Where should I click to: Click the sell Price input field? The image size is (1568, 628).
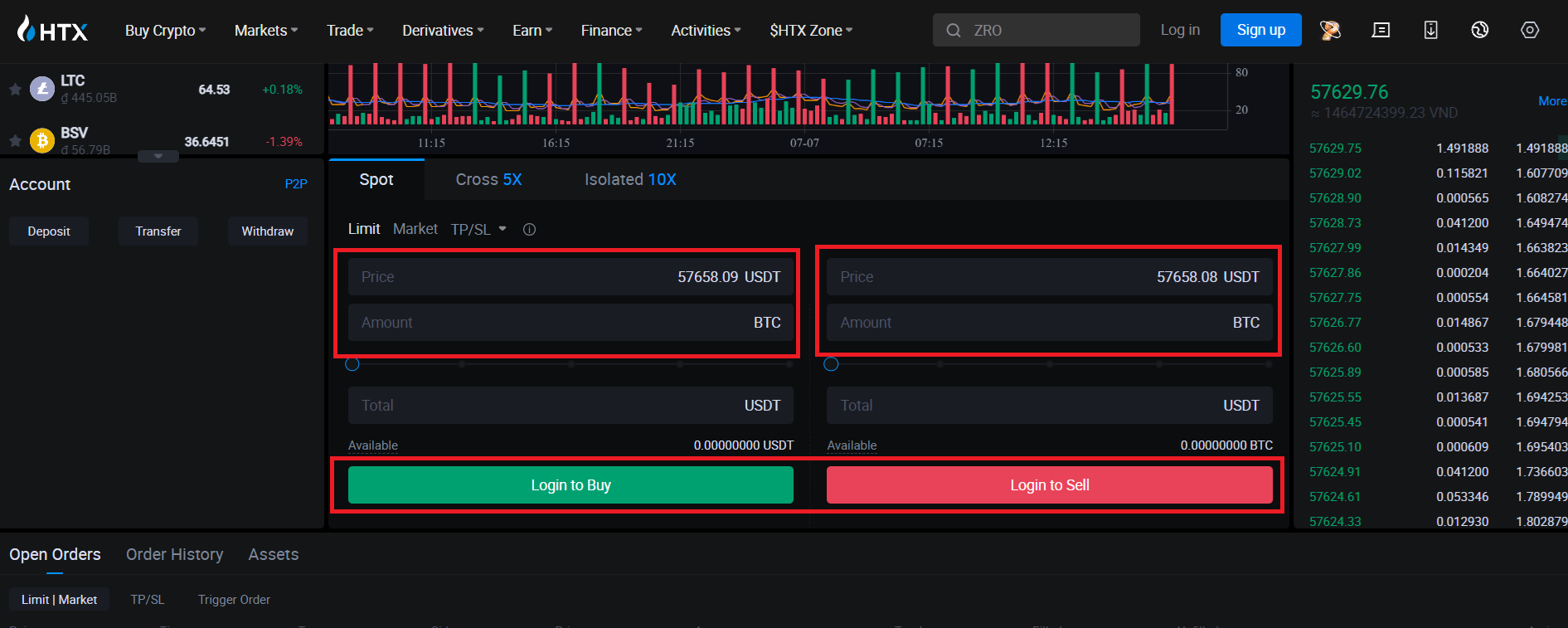tap(1050, 276)
